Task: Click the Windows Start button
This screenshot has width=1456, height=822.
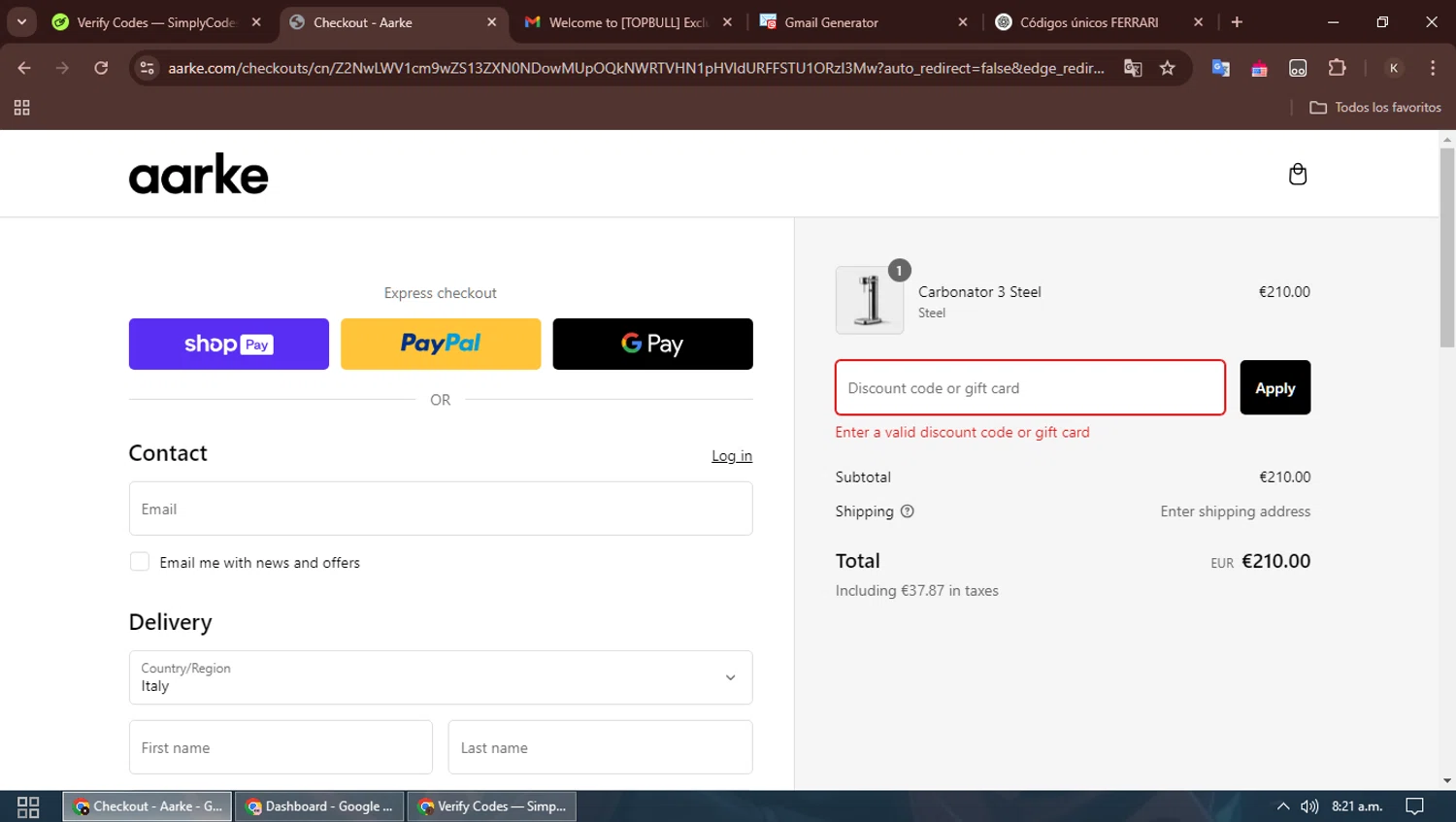Action: 28,806
